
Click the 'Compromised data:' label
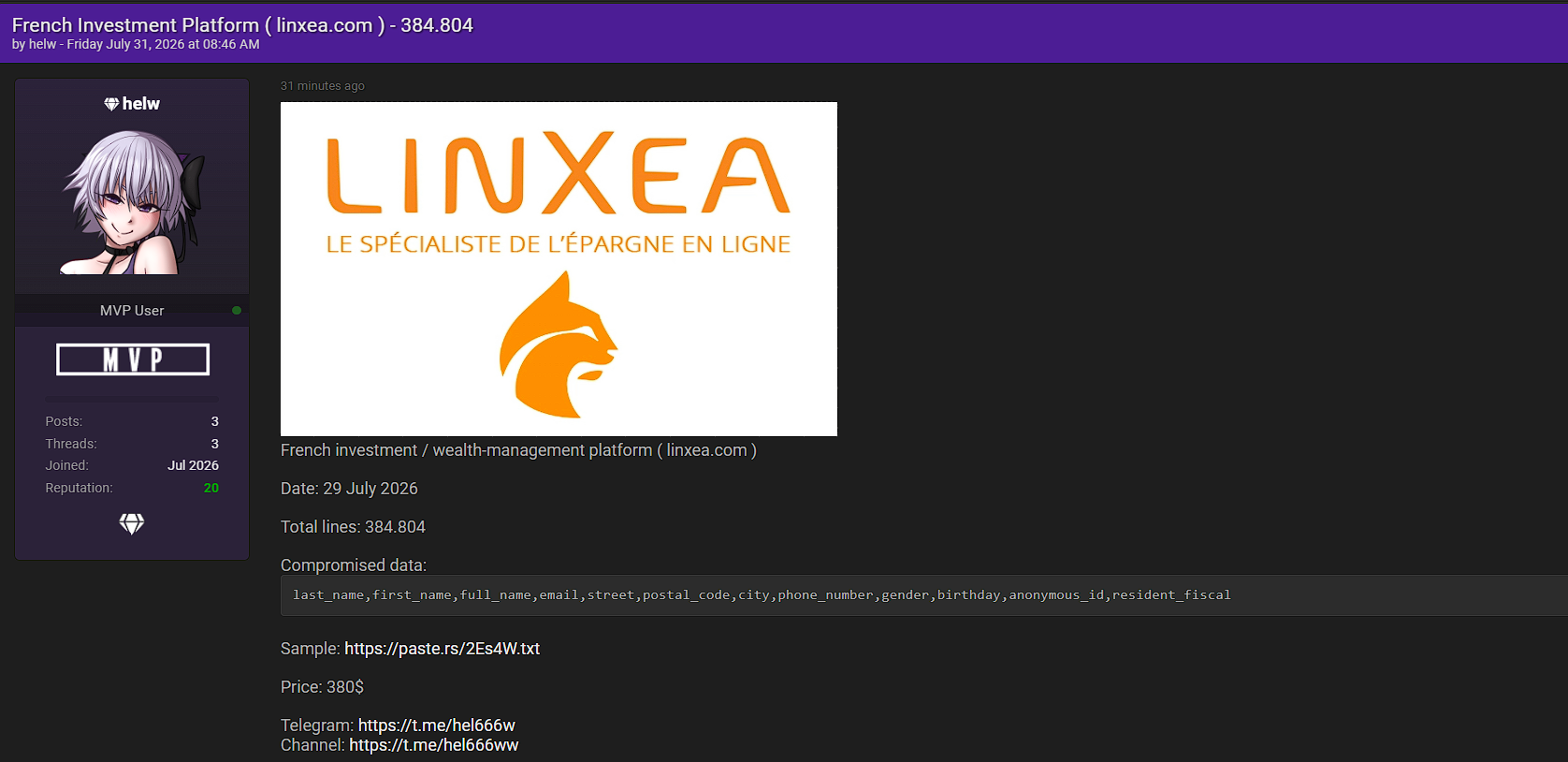pyautogui.click(x=354, y=565)
